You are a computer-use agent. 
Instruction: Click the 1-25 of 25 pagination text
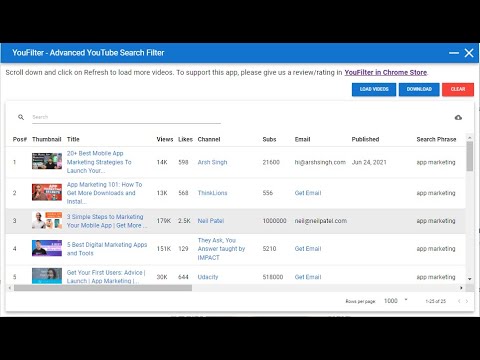[x=435, y=301]
